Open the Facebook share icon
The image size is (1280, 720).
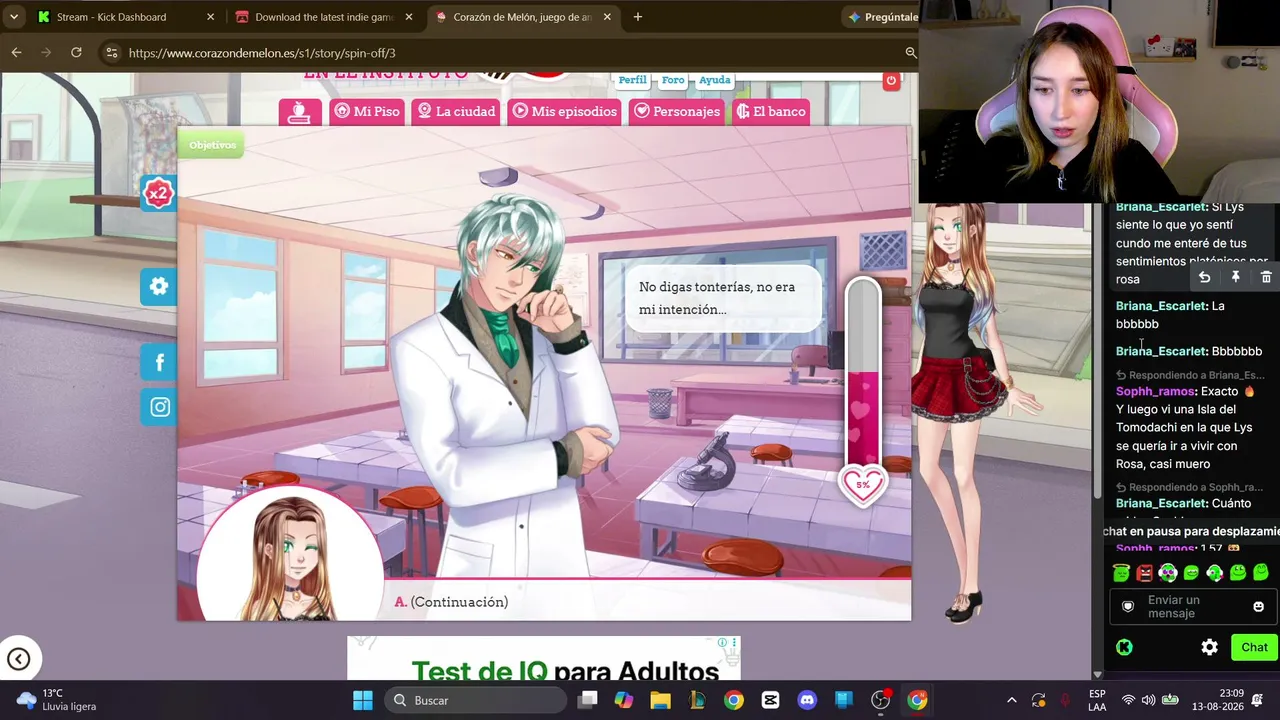[x=159, y=362]
